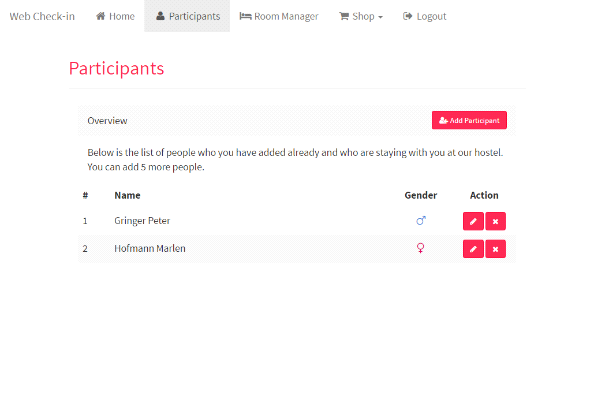The image size is (594, 399).
Task: Edit participant Hofmann Marlen with pencil icon
Action: [473, 249]
